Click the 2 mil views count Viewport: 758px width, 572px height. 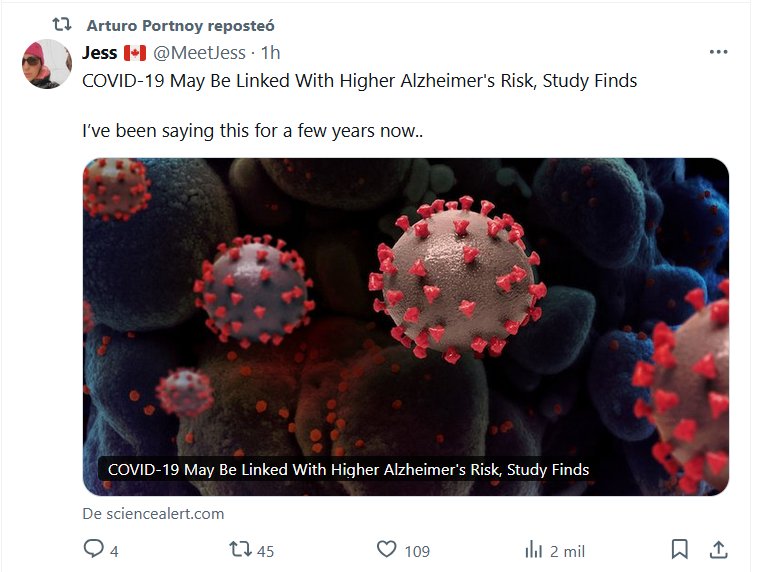[x=567, y=550]
